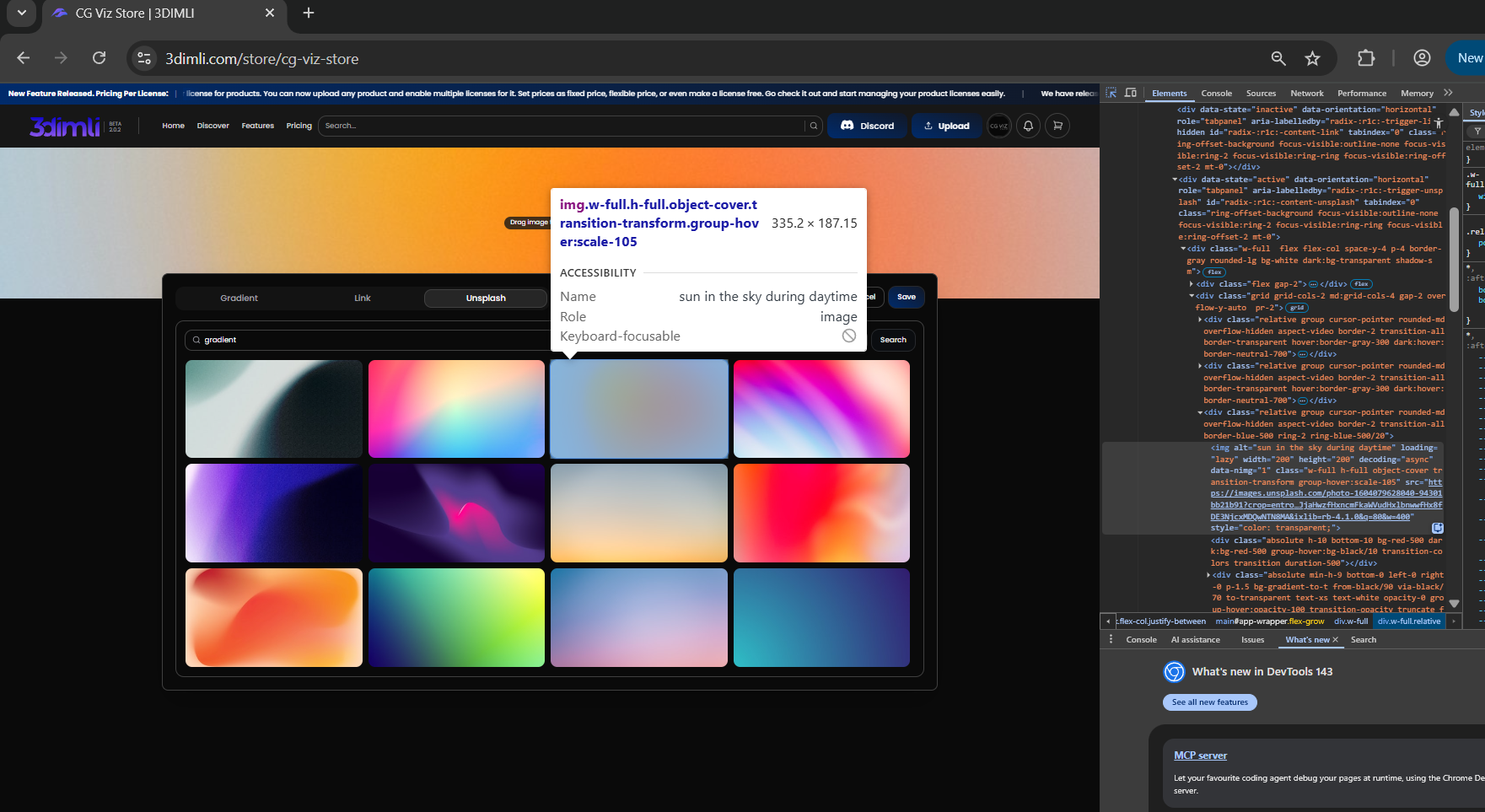
Task: Select the teal-to-navy gradient thumbnail
Action: click(x=821, y=617)
